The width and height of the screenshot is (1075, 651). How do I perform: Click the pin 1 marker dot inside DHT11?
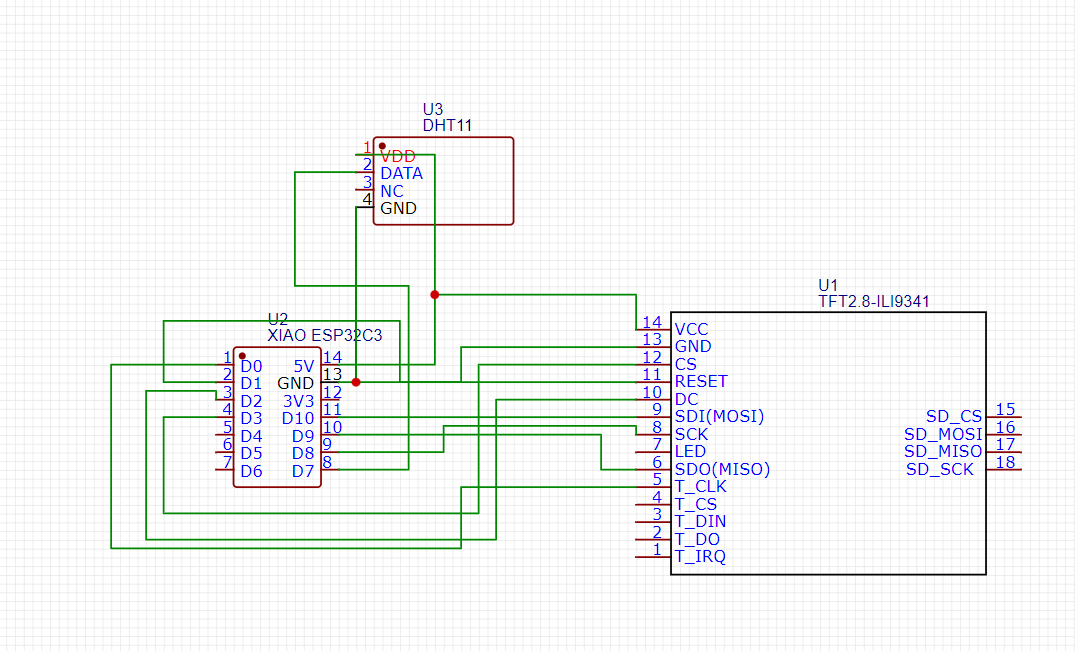point(383,146)
